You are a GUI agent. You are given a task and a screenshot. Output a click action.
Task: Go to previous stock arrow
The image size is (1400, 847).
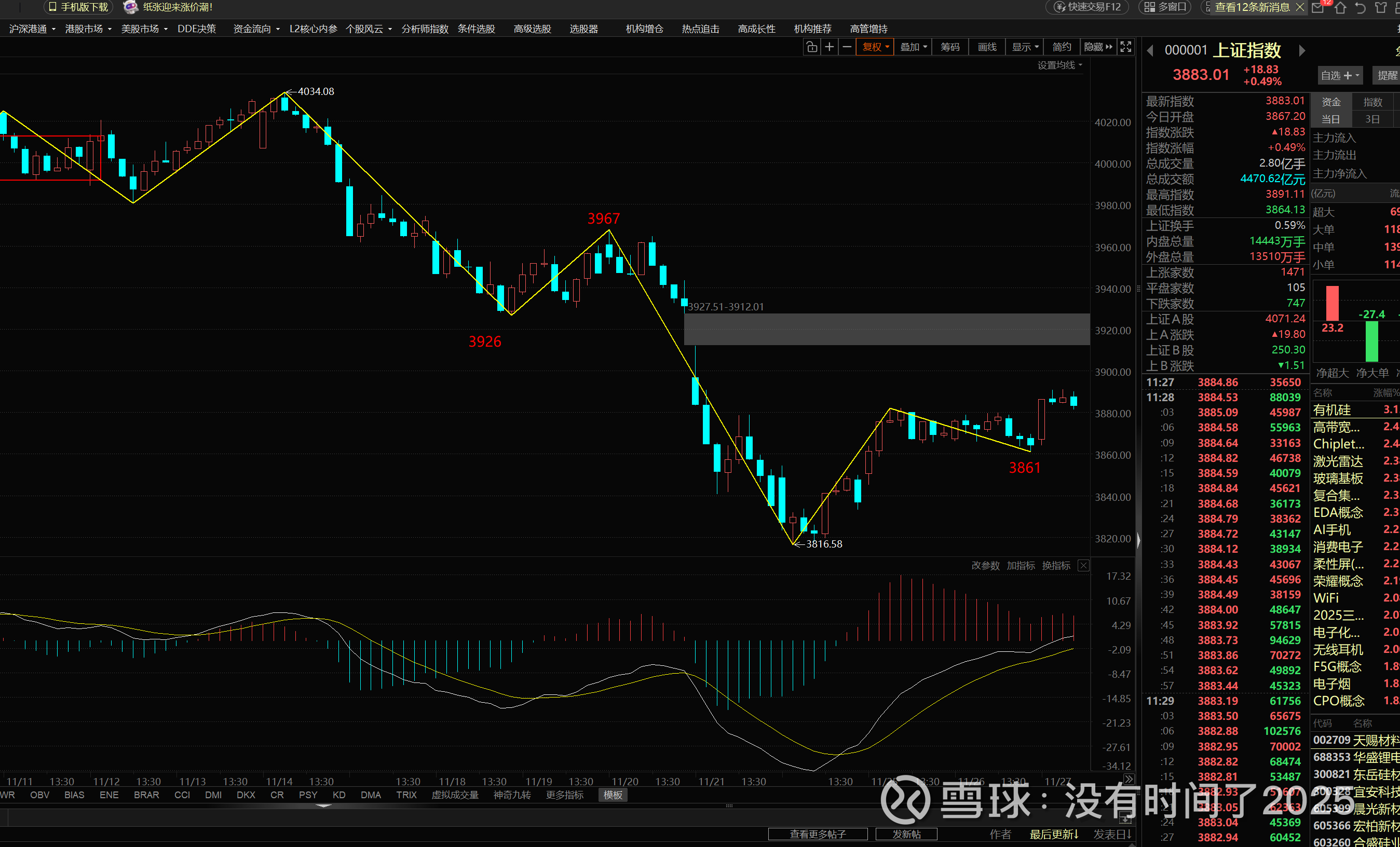[x=1150, y=50]
